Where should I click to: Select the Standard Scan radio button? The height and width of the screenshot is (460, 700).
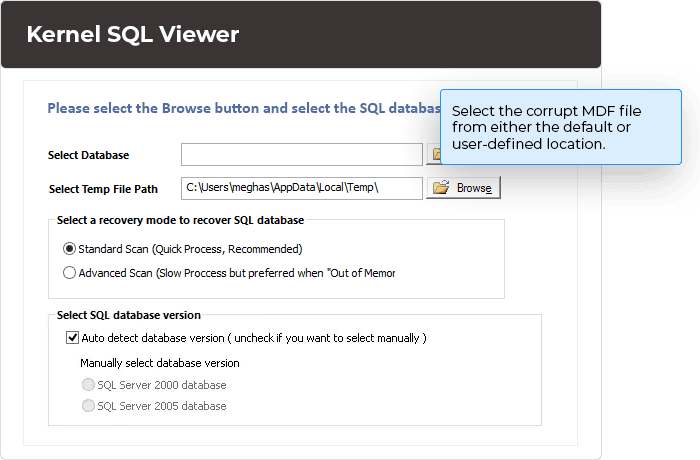point(69,249)
